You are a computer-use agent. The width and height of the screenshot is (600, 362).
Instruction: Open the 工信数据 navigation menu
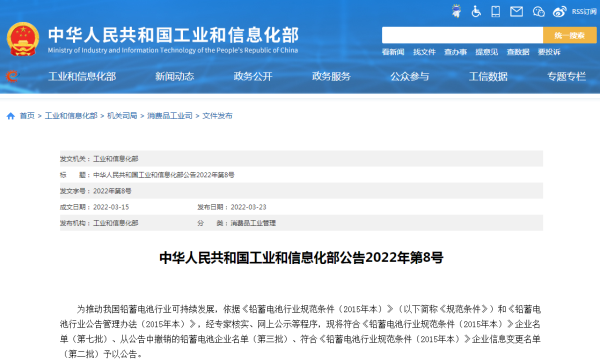click(488, 77)
